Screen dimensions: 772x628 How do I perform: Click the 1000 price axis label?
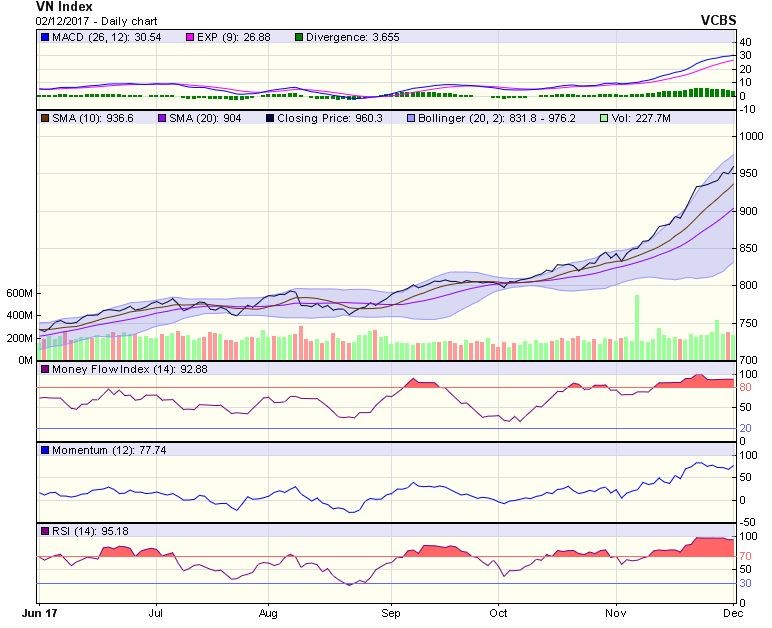pyautogui.click(x=752, y=135)
